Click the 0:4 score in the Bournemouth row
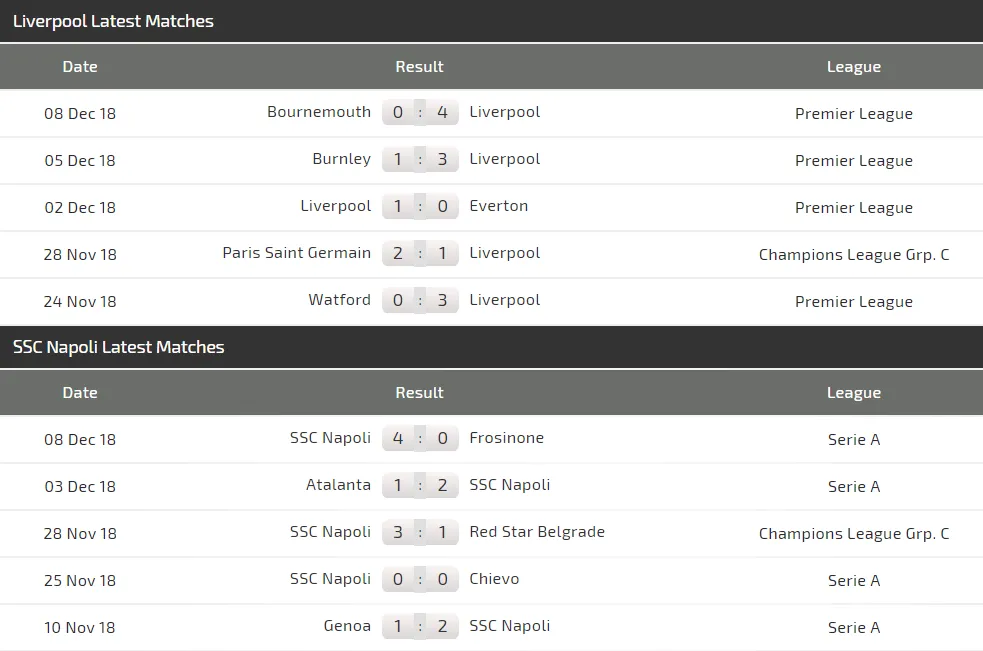Viewport: 983px width, 651px height. 420,113
